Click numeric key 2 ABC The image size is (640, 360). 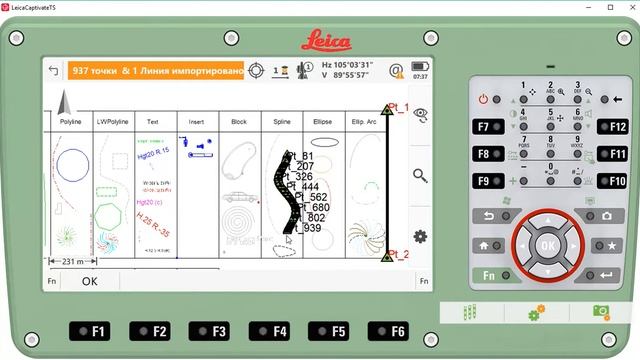pyautogui.click(x=551, y=100)
